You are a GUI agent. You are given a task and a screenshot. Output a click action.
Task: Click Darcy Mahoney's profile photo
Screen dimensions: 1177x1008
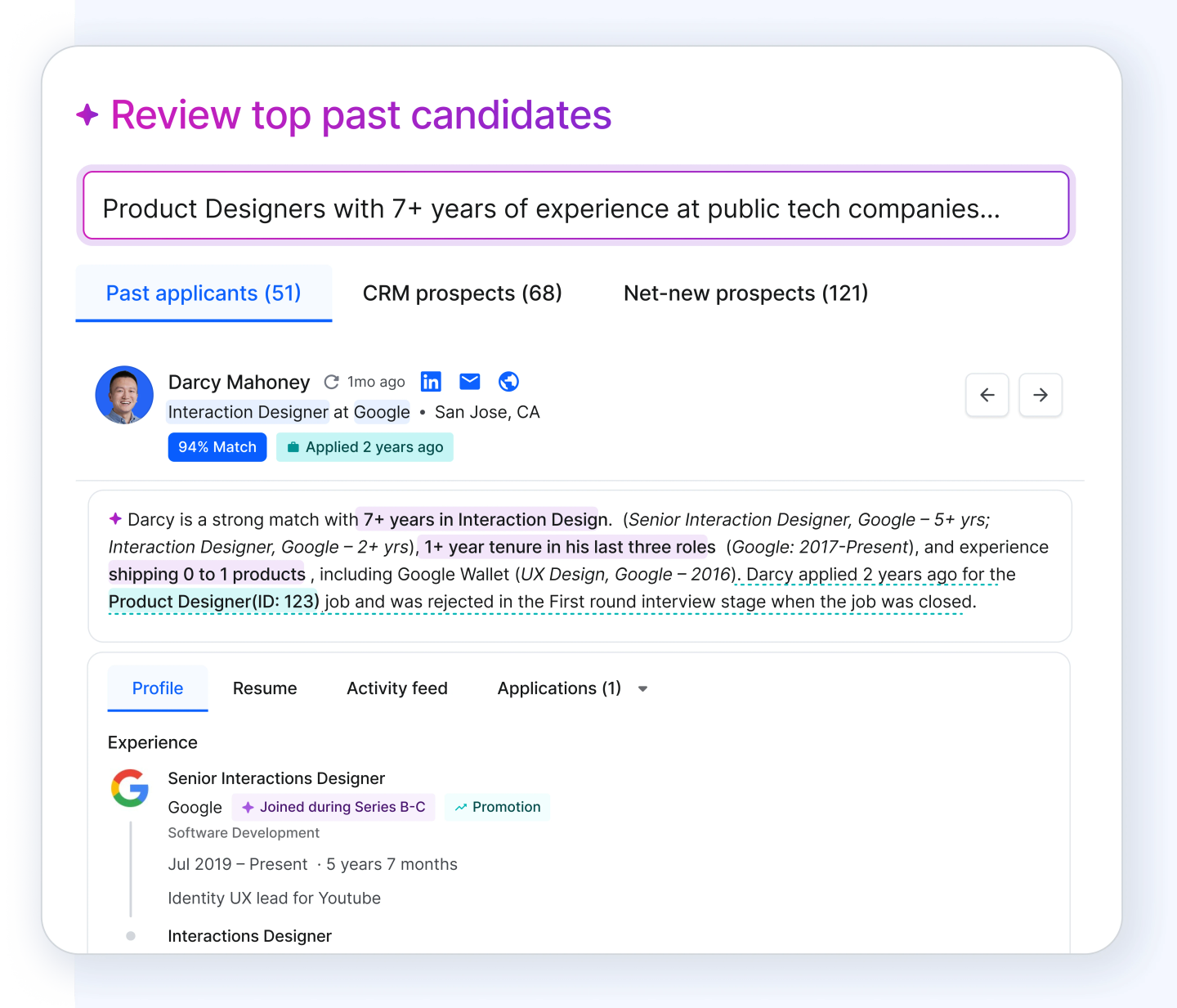124,395
